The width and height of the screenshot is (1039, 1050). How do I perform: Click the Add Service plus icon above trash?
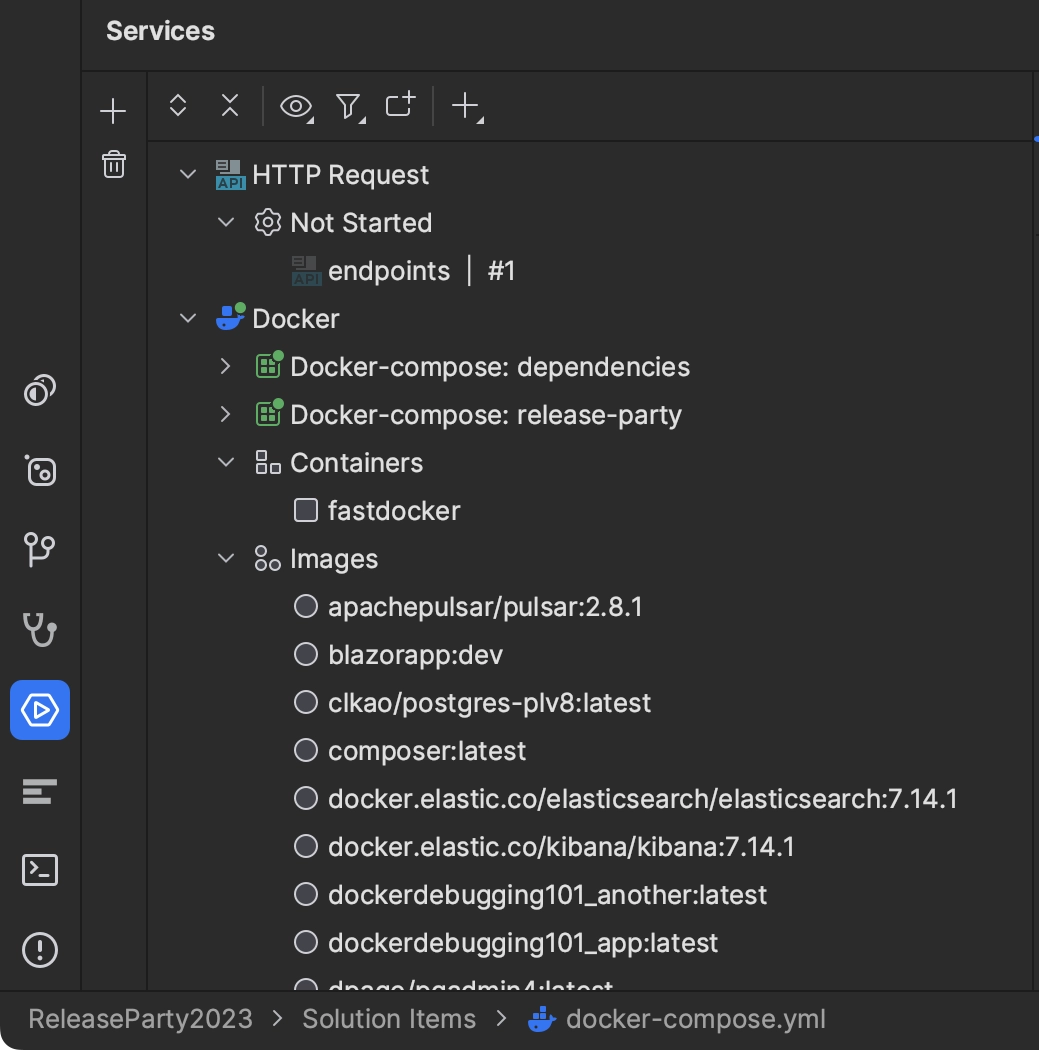tap(113, 110)
